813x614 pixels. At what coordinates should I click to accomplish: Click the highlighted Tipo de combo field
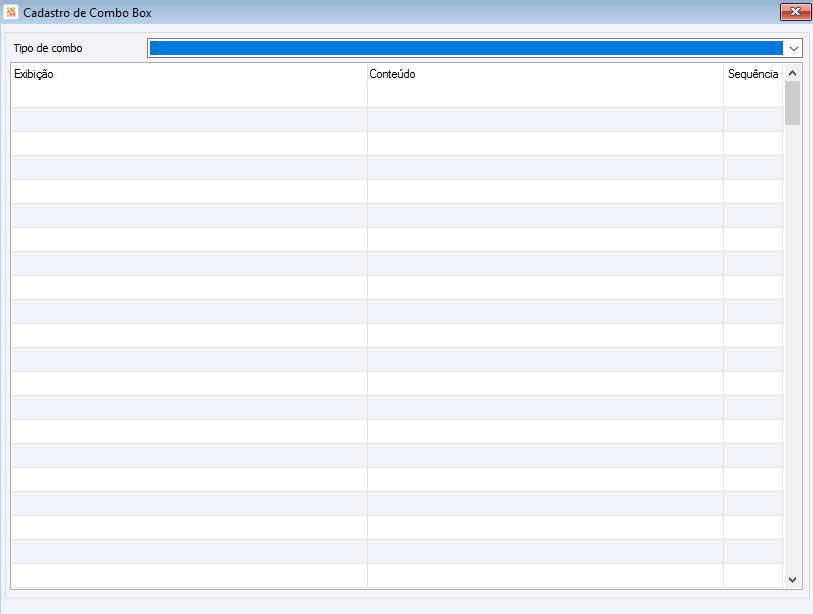tap(466, 48)
